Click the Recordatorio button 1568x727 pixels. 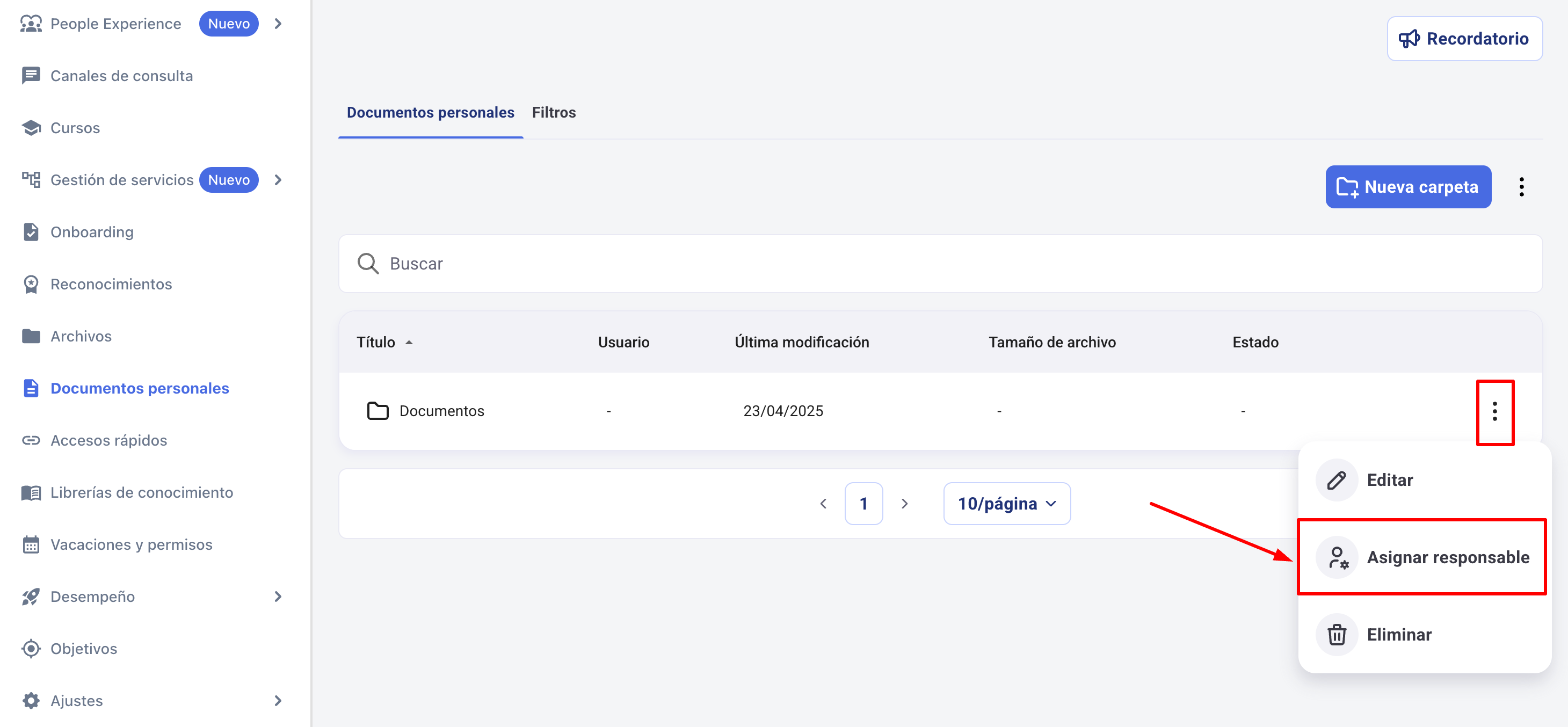pos(1464,39)
